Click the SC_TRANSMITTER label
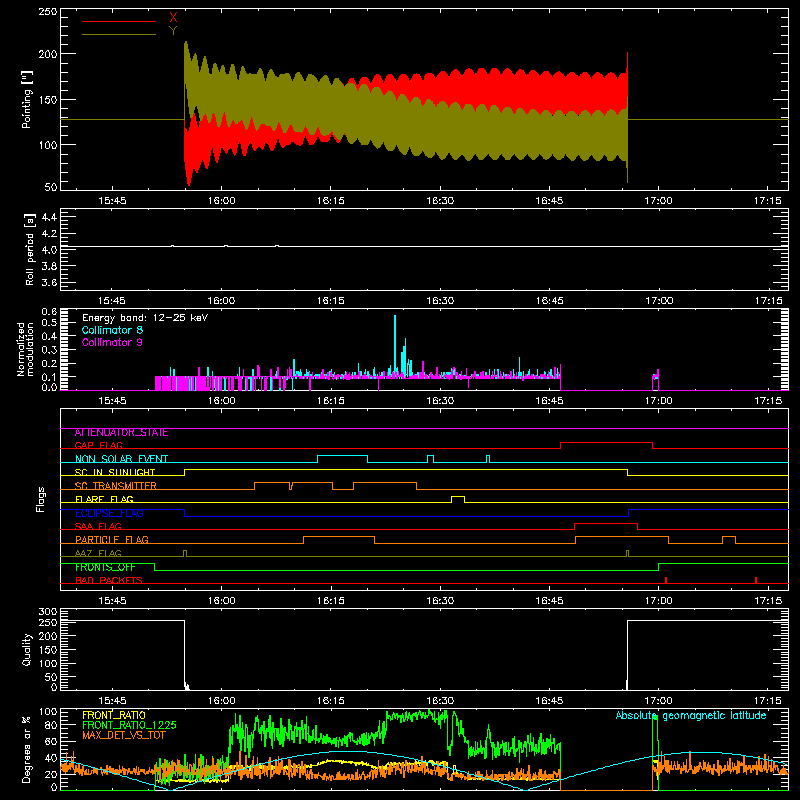The width and height of the screenshot is (800, 800). coord(116,486)
